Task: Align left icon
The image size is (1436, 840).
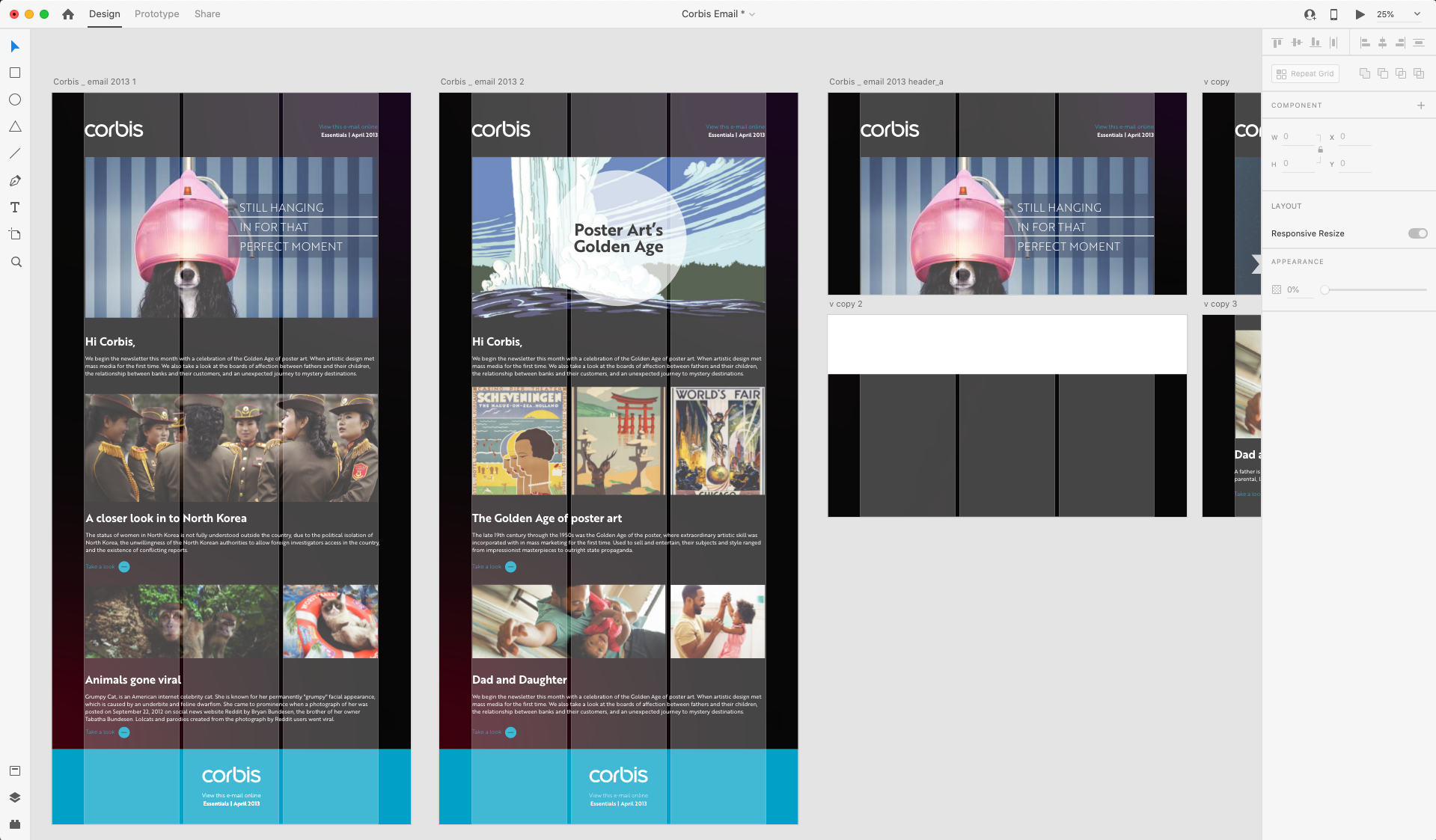Action: (x=1365, y=43)
